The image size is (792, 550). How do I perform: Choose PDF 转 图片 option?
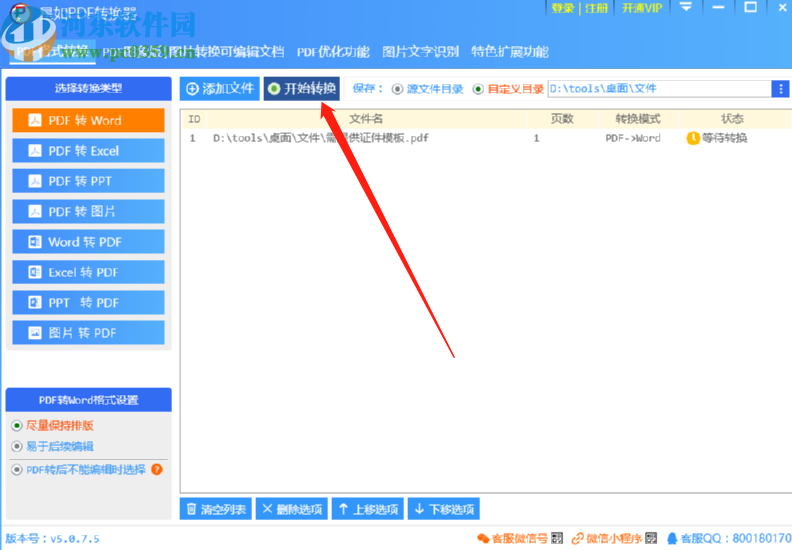[x=88, y=211]
